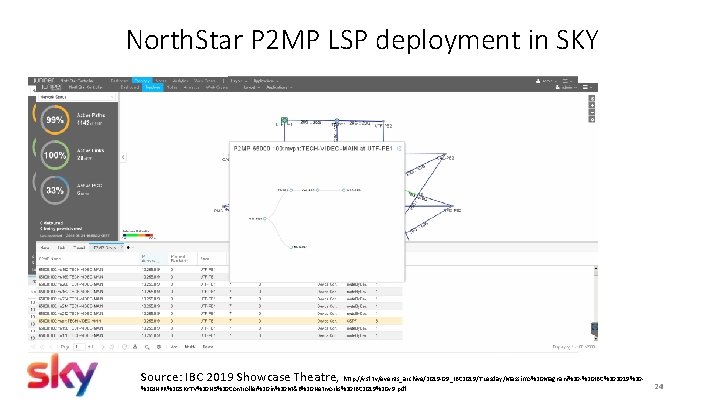Click the zoom out minus icon
Viewport: 720px width, 405px height.
coord(592,112)
